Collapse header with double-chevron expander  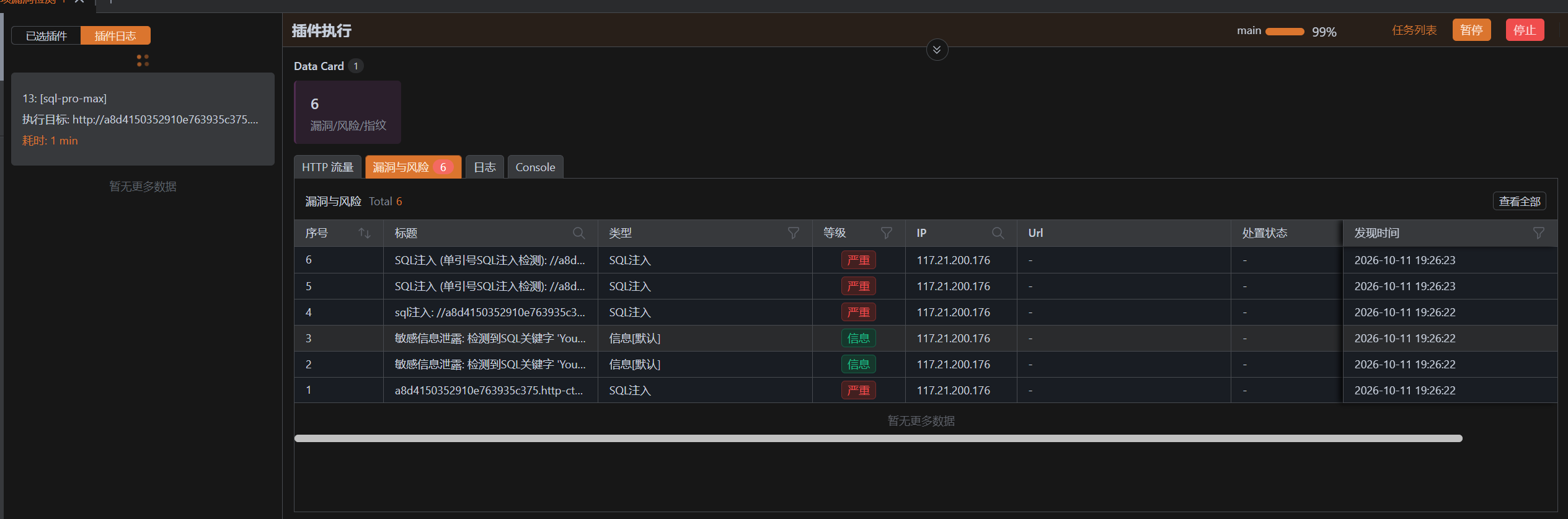[937, 50]
